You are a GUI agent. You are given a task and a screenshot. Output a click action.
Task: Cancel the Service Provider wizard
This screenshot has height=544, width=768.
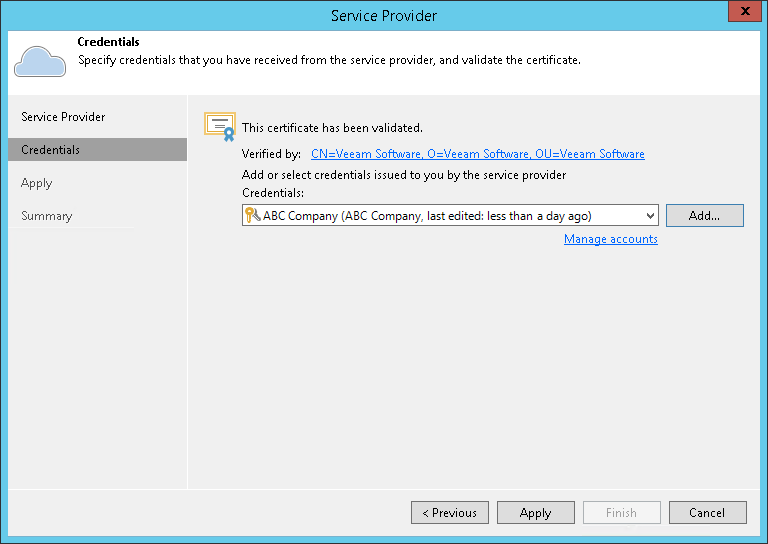[x=707, y=513]
